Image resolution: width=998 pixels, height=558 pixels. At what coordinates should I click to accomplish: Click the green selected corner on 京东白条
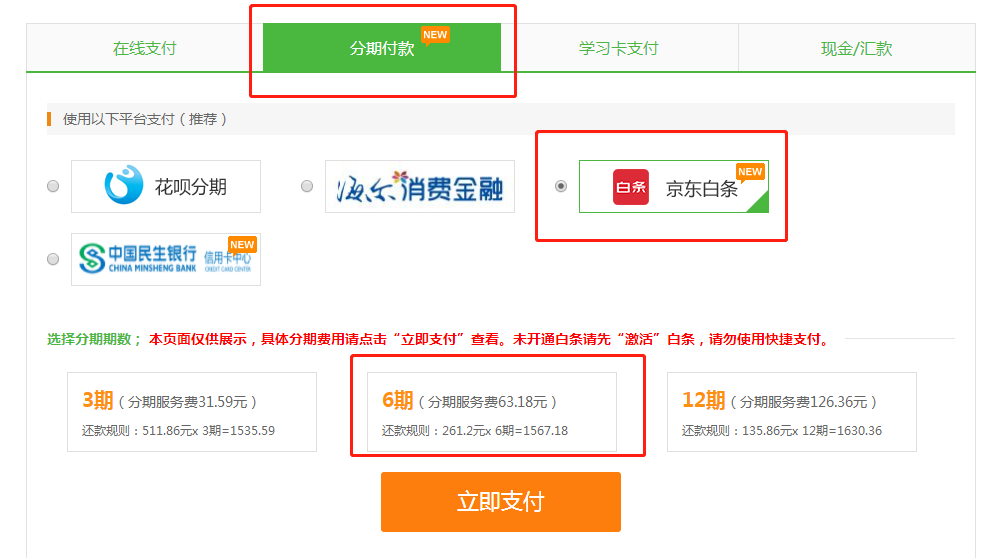coord(758,203)
